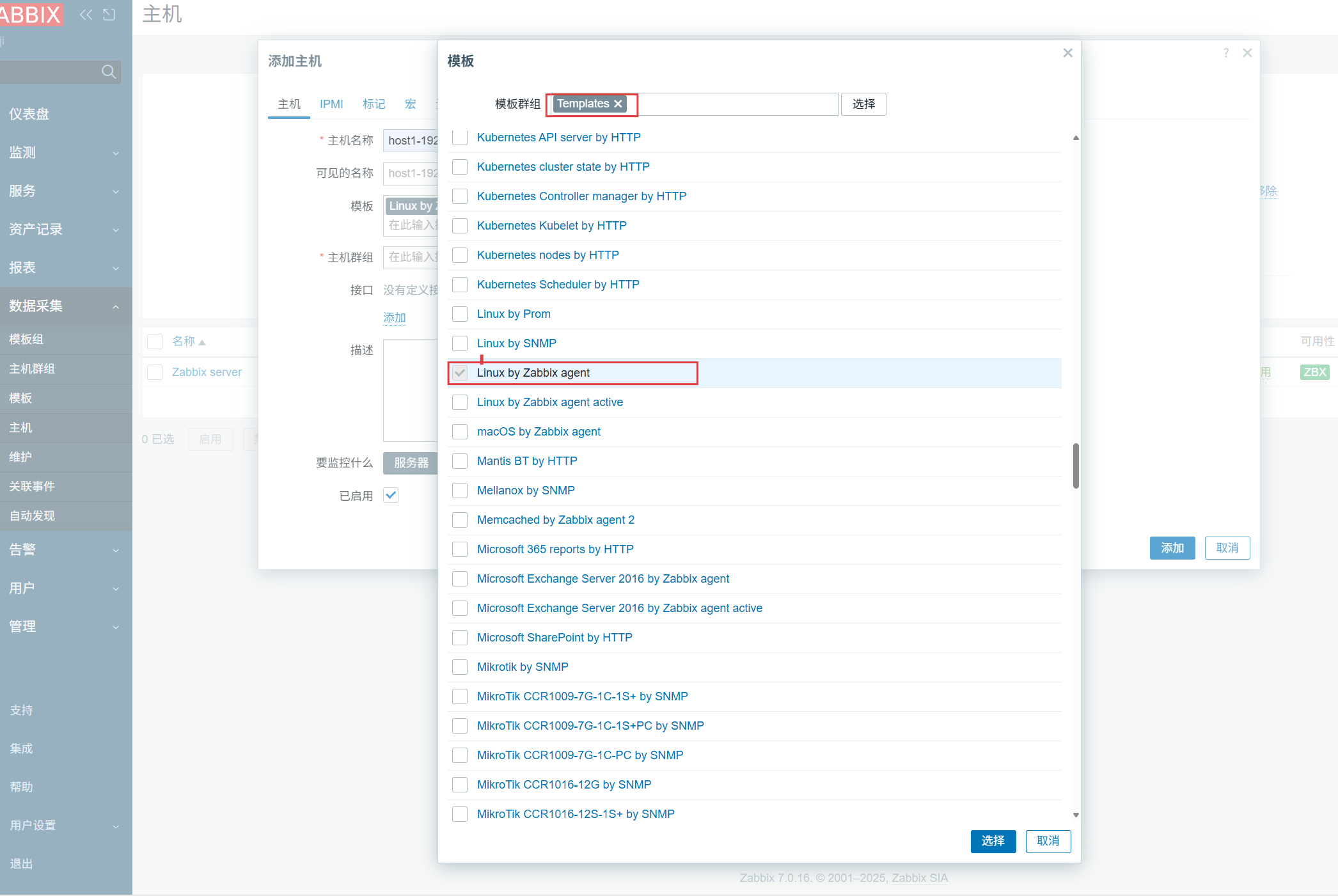Switch to the 宏 tab
The height and width of the screenshot is (896, 1338).
[411, 104]
